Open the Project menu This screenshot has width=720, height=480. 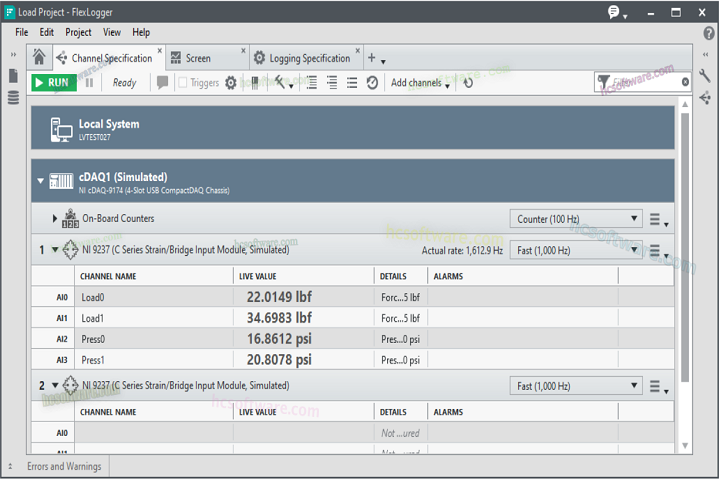78,32
